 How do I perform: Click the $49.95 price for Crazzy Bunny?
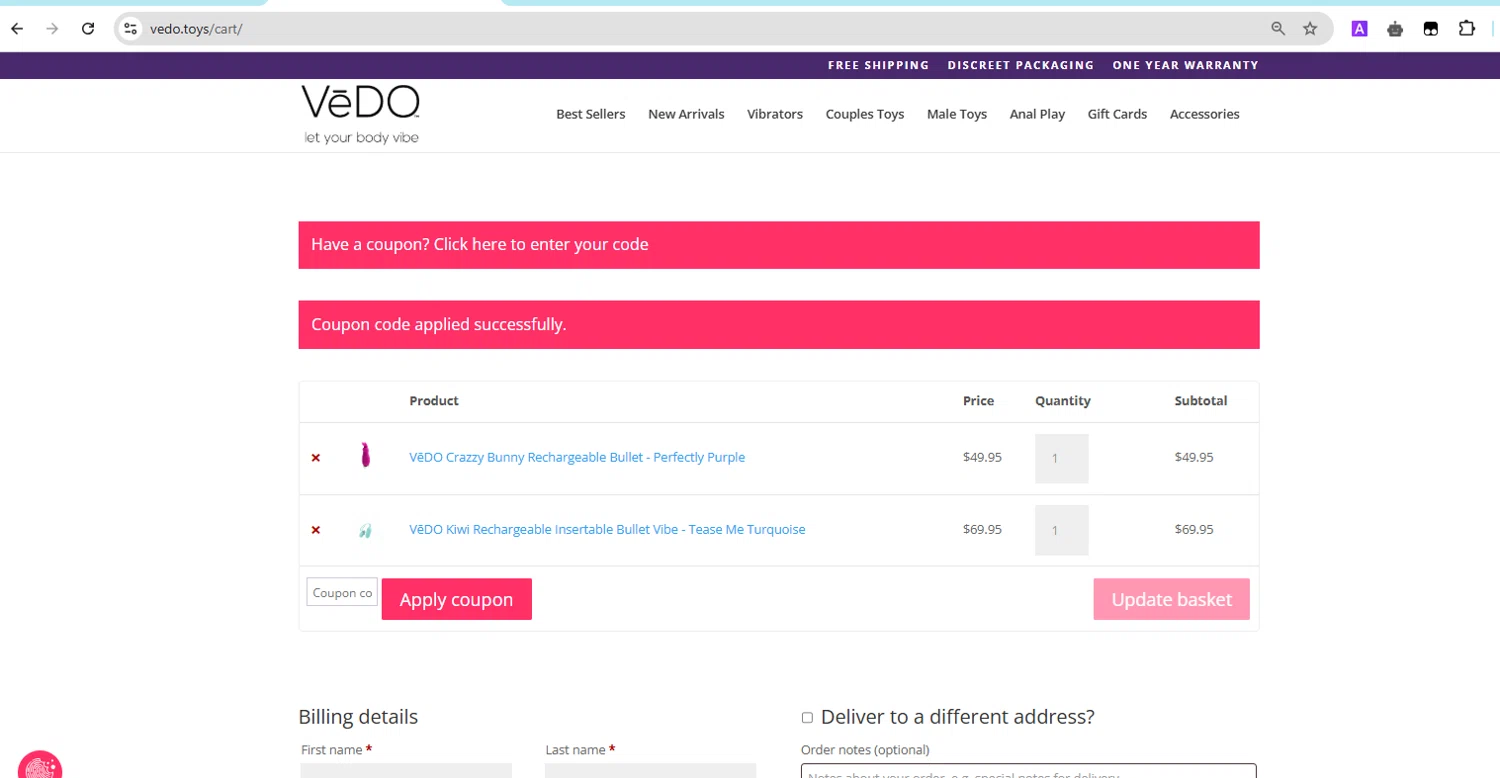click(x=982, y=457)
